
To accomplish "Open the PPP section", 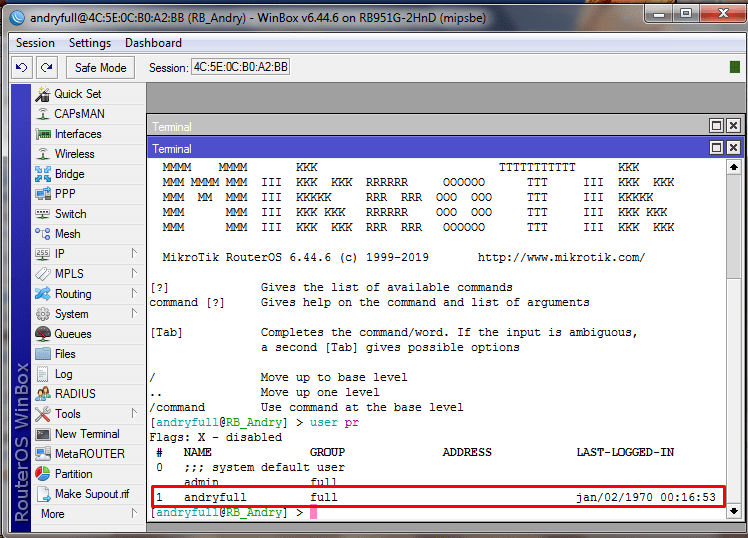I will click(x=64, y=194).
